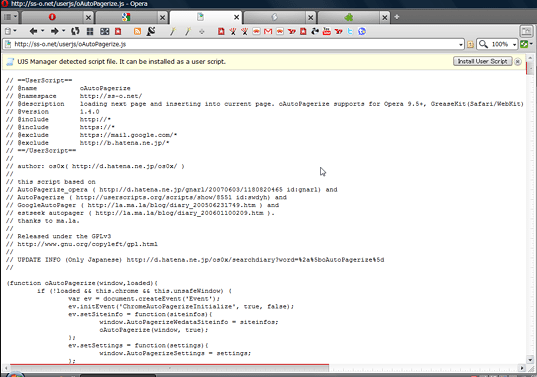The height and width of the screenshot is (377, 537).
Task: Open the Speed Dial grid icon
Action: pos(90,32)
